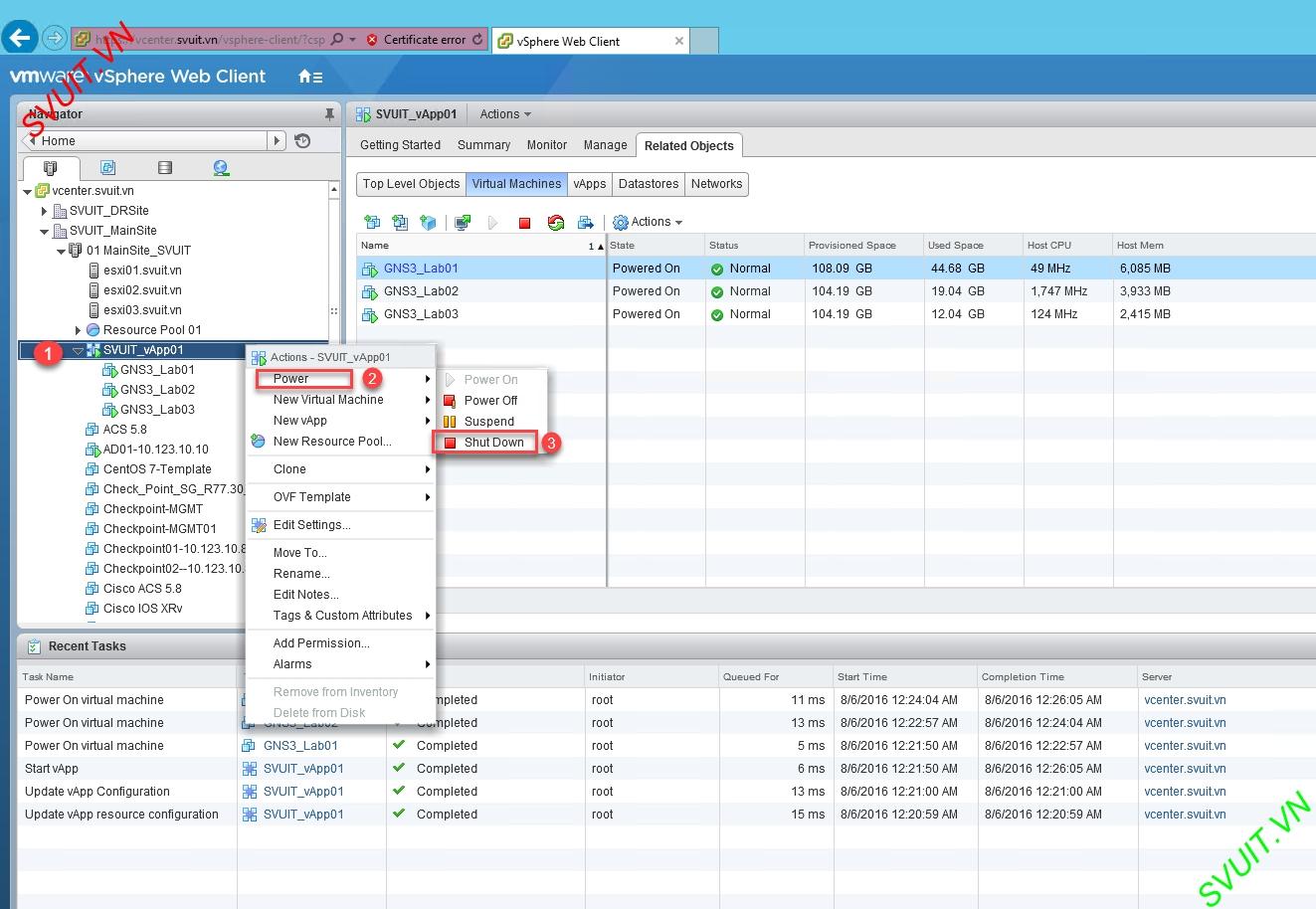The width and height of the screenshot is (1316, 909).
Task: Choose Add Permission... from context menu
Action: 341,643
